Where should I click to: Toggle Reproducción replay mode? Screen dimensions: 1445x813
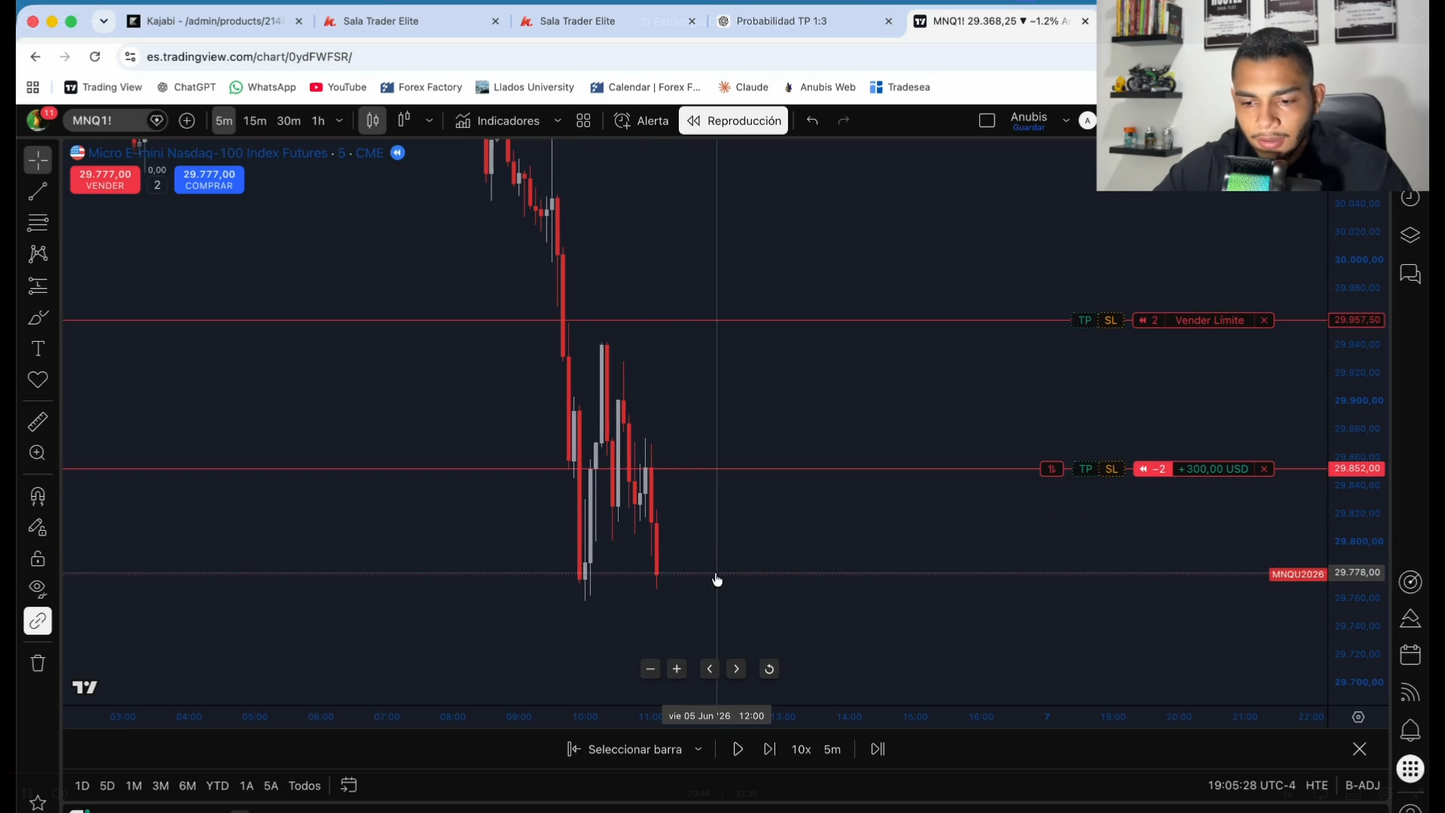(734, 120)
